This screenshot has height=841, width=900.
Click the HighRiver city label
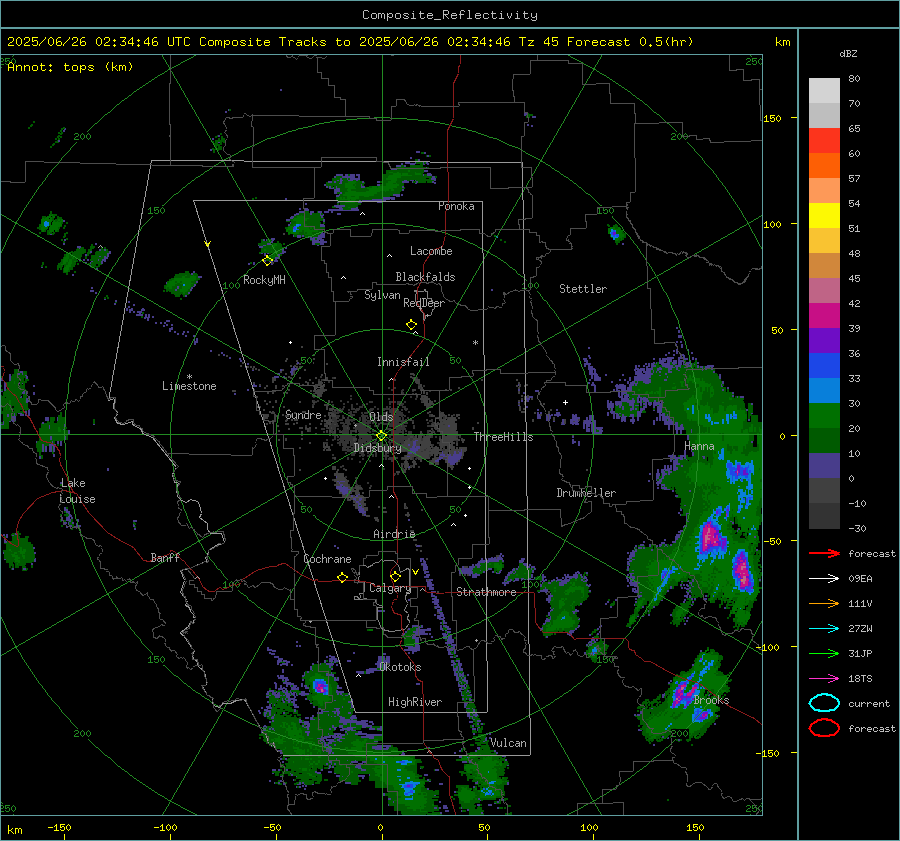pos(415,702)
